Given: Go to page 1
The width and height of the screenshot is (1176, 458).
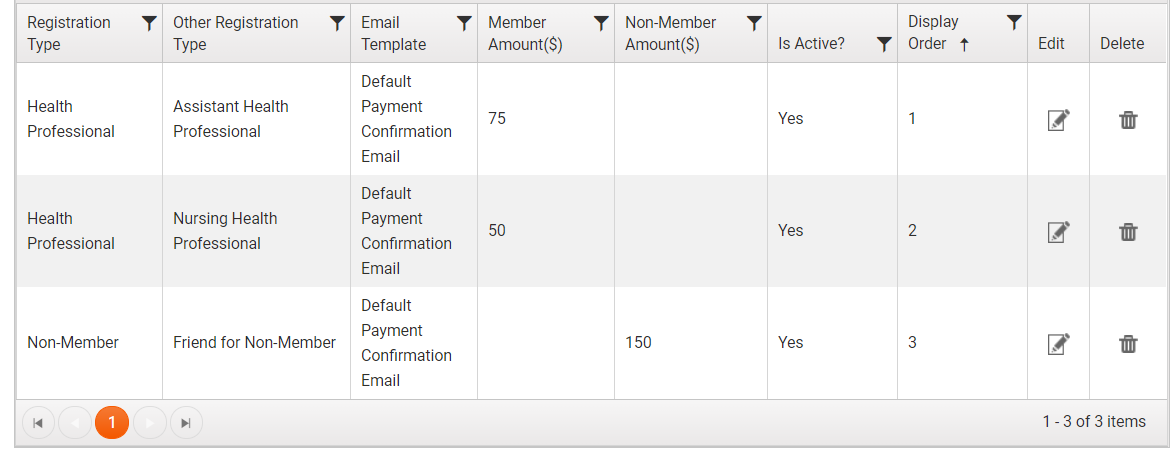Looking at the screenshot, I should (112, 423).
